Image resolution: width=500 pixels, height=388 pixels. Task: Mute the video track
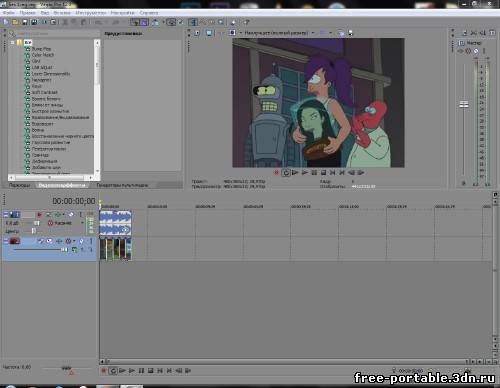49,241
